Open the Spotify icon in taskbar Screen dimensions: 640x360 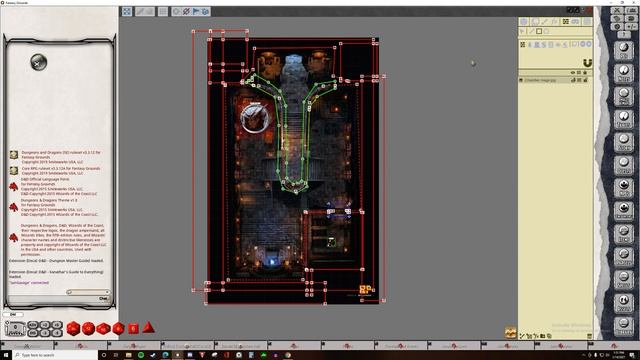pyautogui.click(x=141, y=355)
